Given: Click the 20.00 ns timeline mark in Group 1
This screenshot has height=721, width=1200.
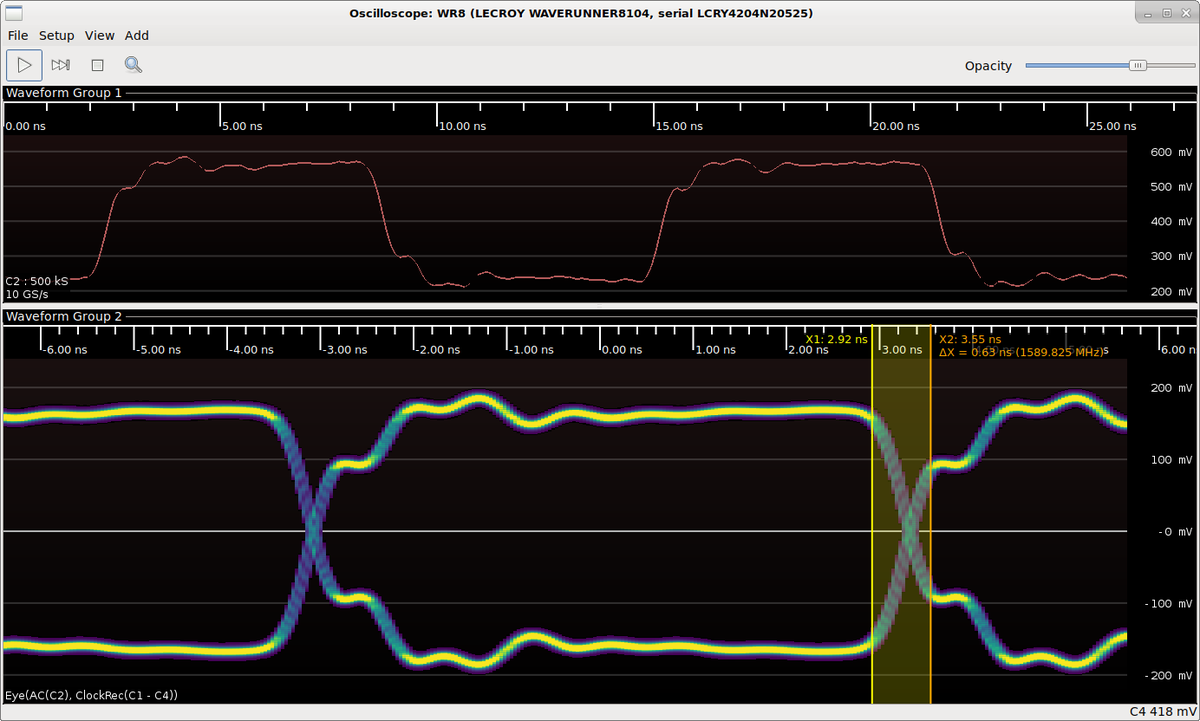Looking at the screenshot, I should 895,127.
